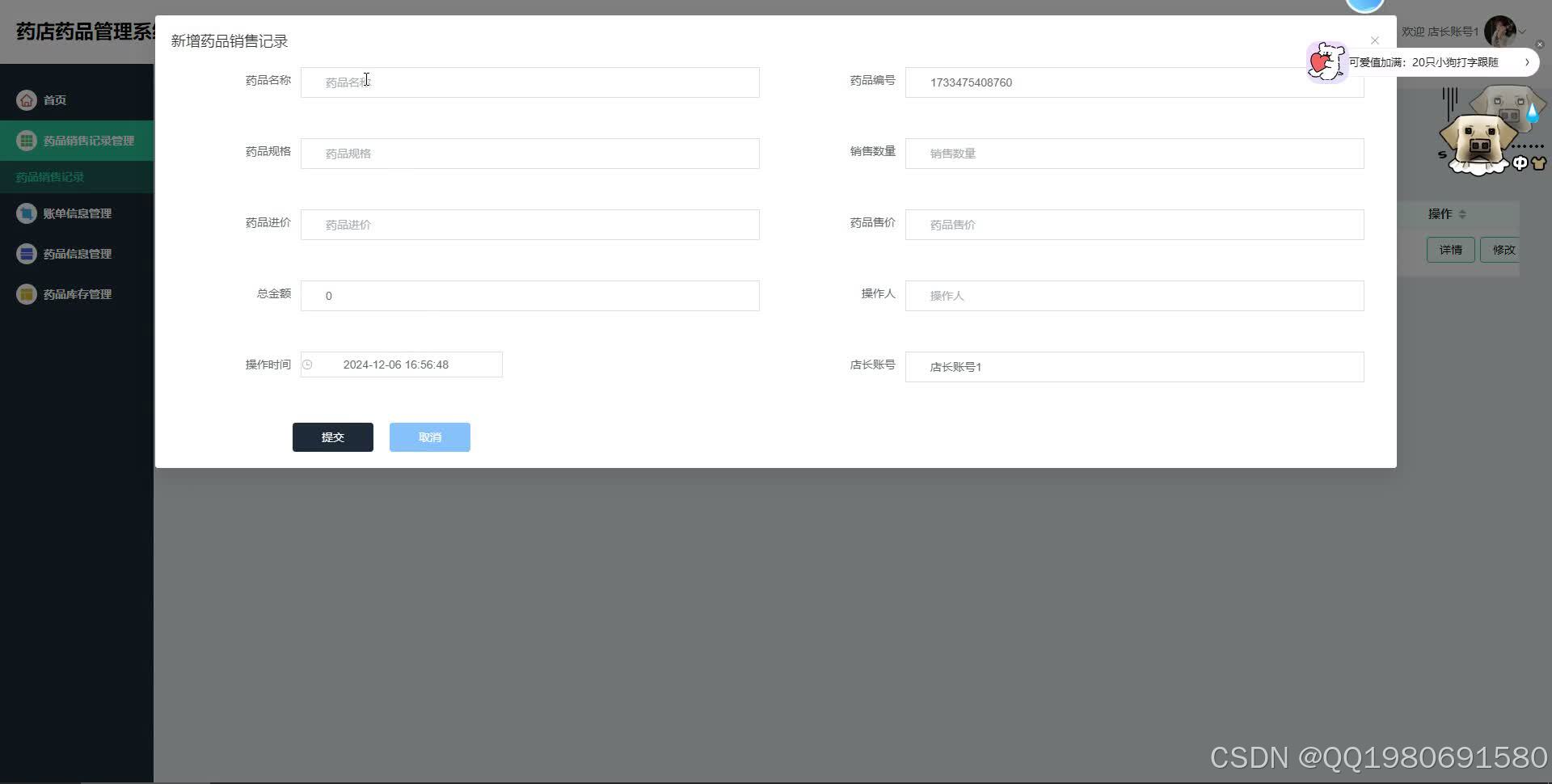The image size is (1552, 784).
Task: Focus the 药品编号 input field
Action: 1135,82
